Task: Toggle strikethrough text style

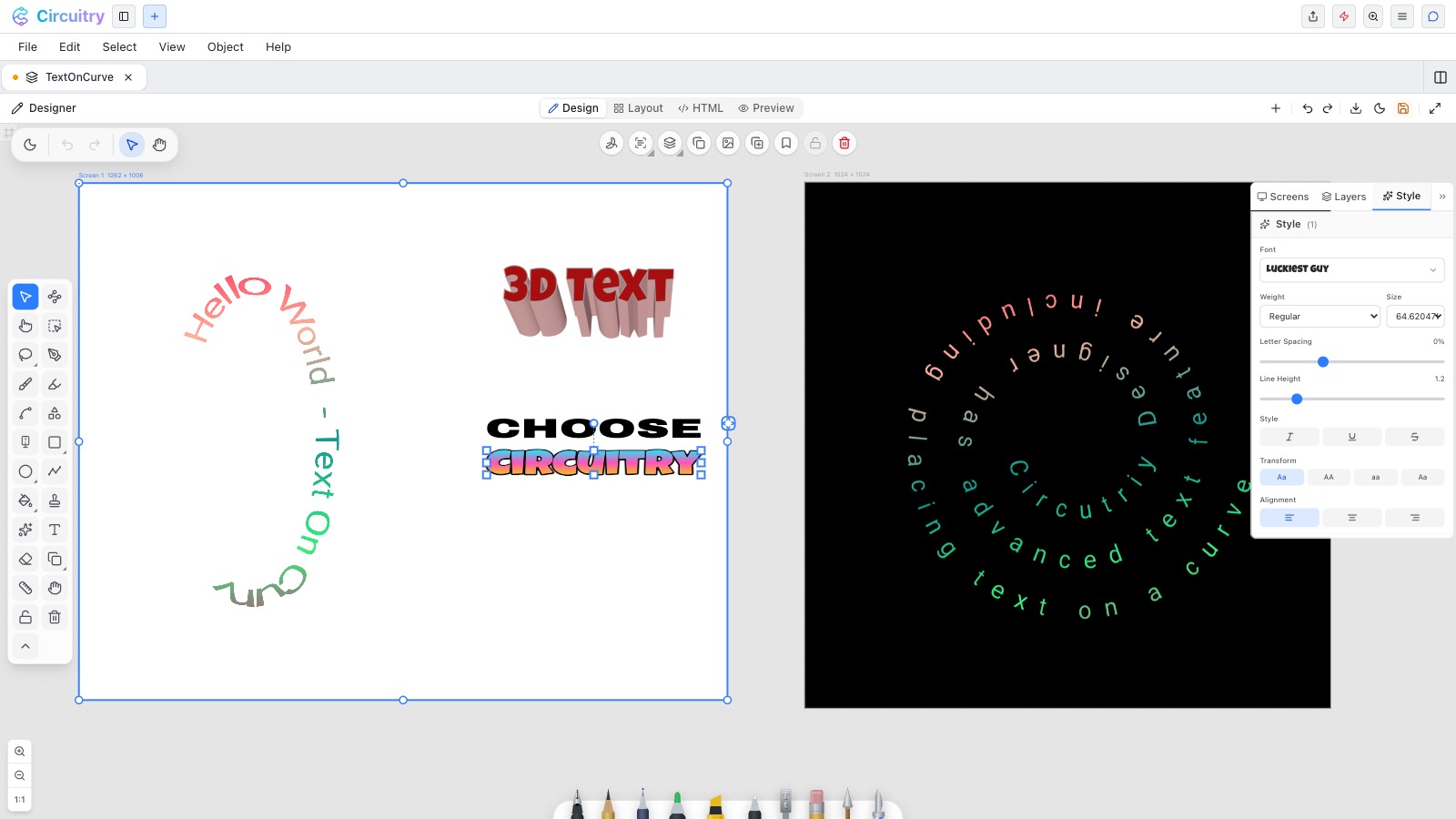Action: 1414,437
